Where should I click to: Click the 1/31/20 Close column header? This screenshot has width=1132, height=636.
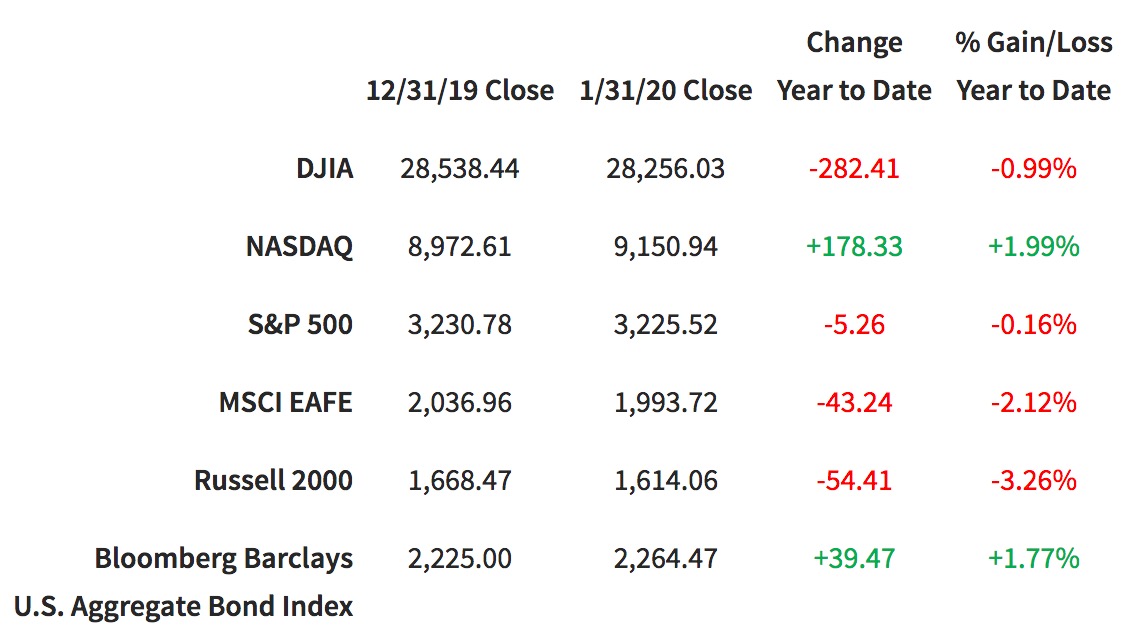pos(666,90)
